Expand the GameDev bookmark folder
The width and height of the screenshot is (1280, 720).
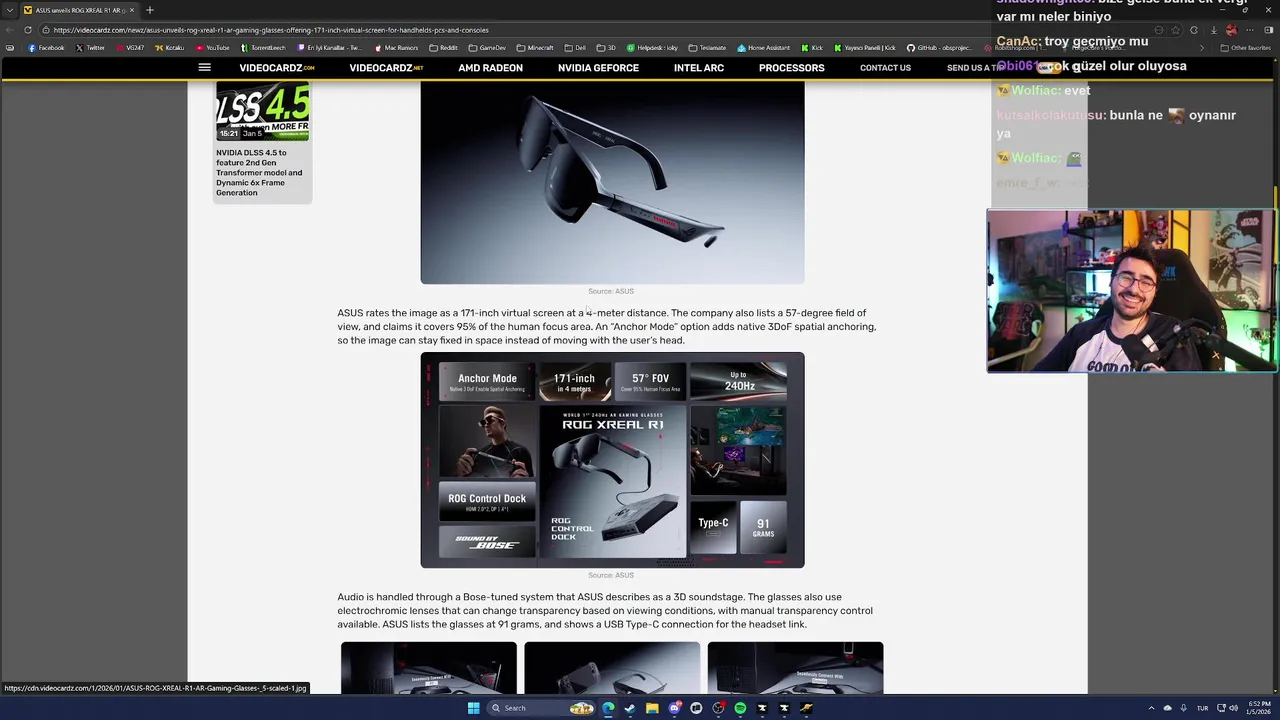click(x=487, y=48)
